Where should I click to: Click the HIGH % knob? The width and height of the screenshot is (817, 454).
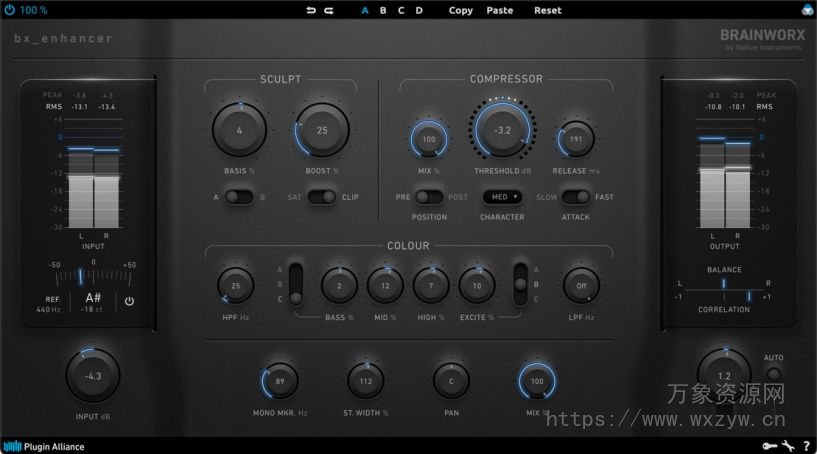[431, 286]
